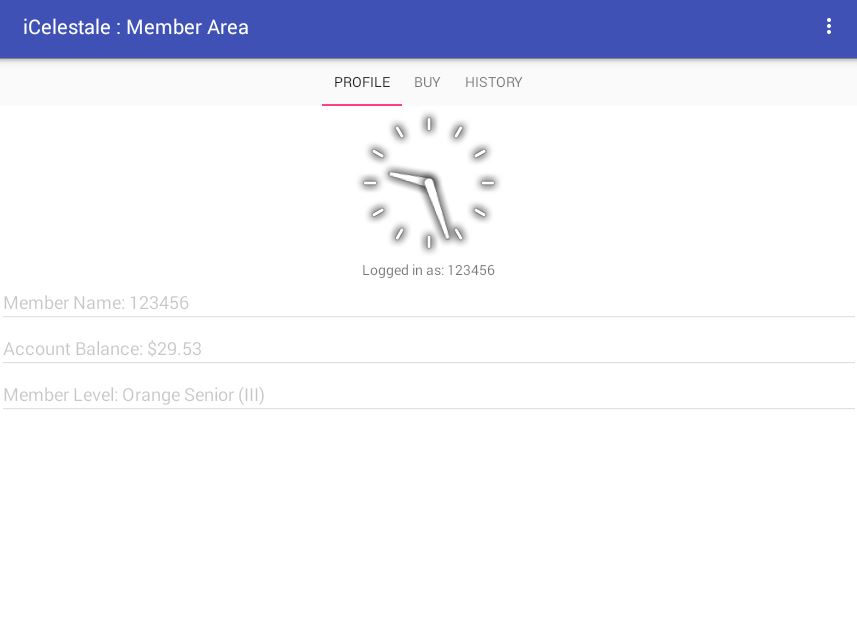The height and width of the screenshot is (644, 857).
Task: Select the PROFILE tab
Action: (x=362, y=82)
